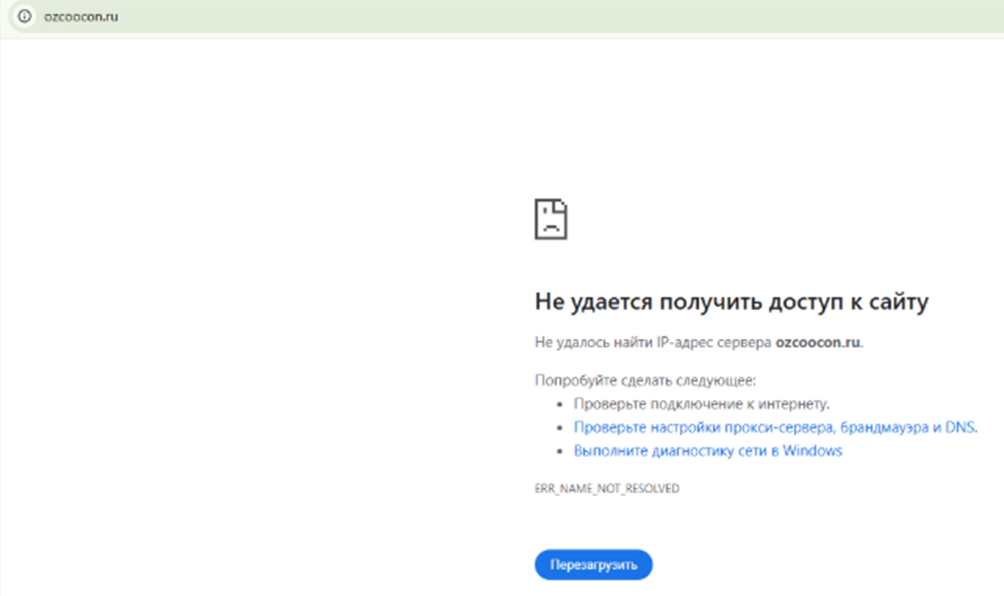Click the bullet before the proxy settings link

point(560,429)
